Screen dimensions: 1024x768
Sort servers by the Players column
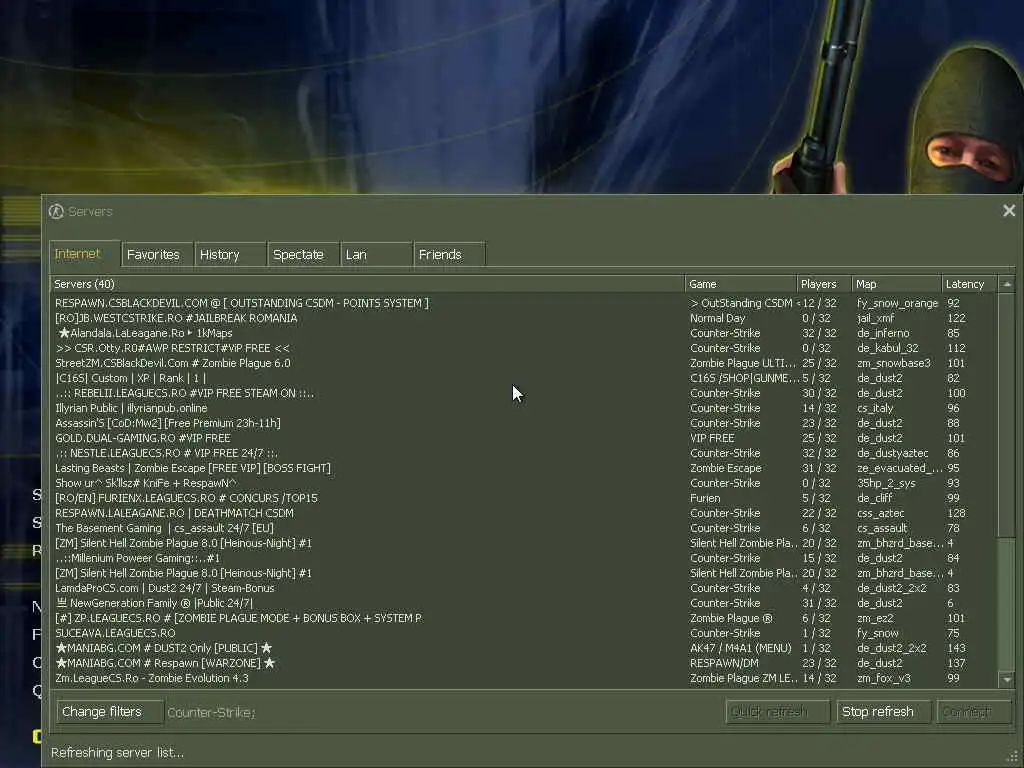click(824, 284)
